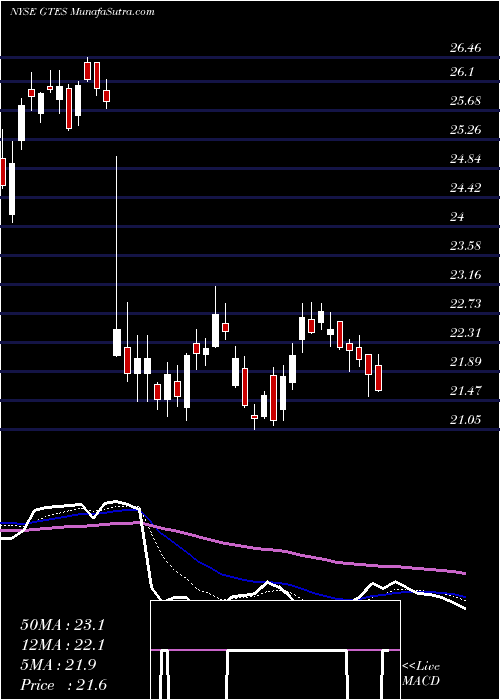This screenshot has height=700, width=500.
Task: Click the '50MA : 23.1' readout
Action: pos(62,625)
